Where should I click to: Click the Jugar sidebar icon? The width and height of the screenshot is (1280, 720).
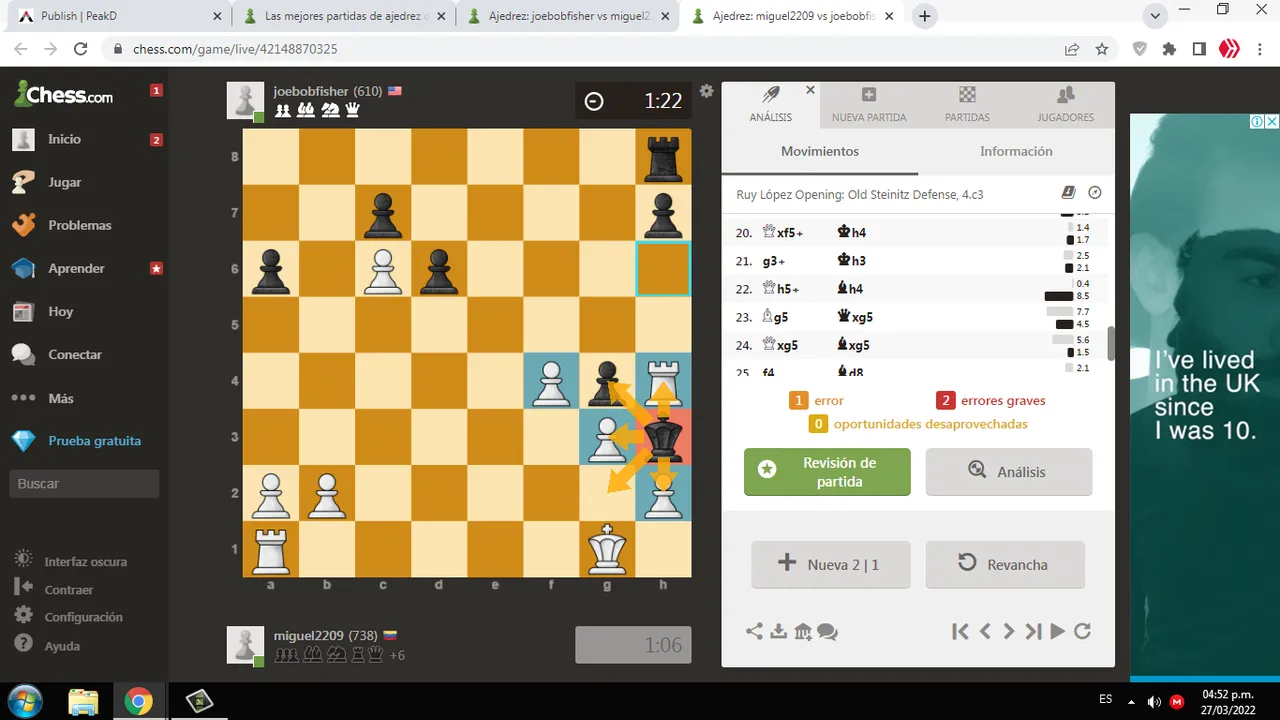tap(23, 182)
